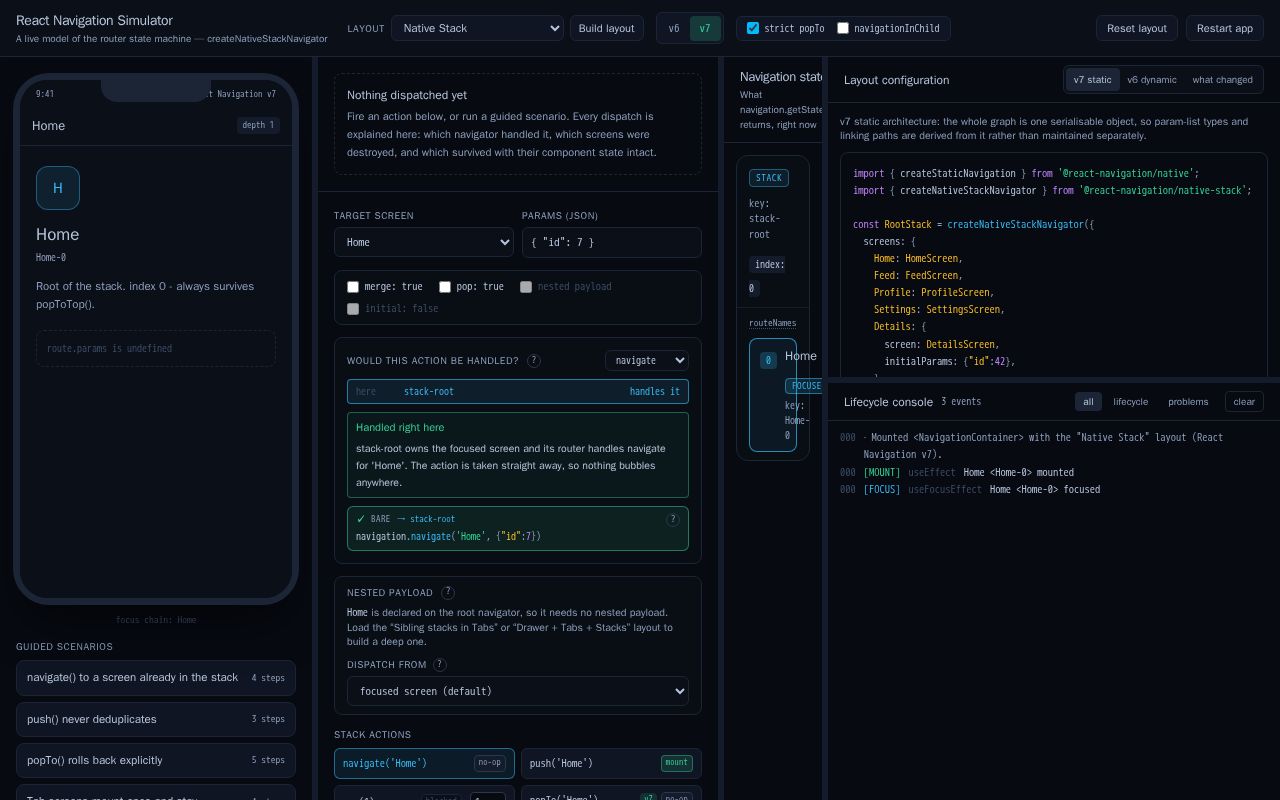Run the 'popTo() rolls back explicitly' scenario
Viewport: 1280px width, 800px height.
pos(156,760)
